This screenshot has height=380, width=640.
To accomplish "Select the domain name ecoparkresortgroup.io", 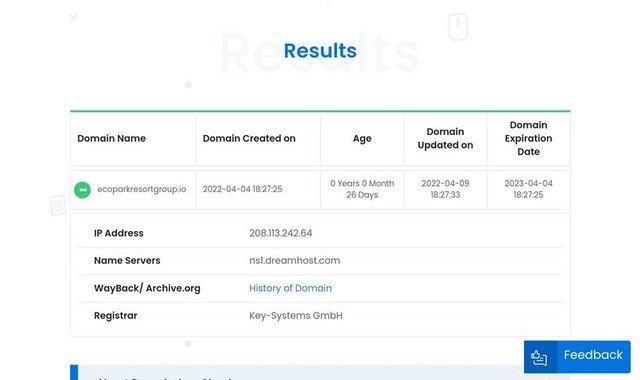I will [x=142, y=189].
